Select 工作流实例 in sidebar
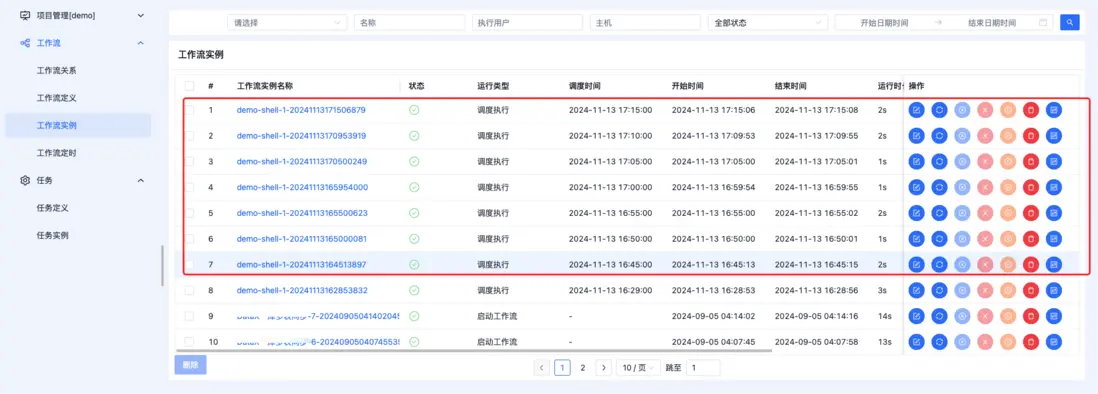 pos(56,125)
